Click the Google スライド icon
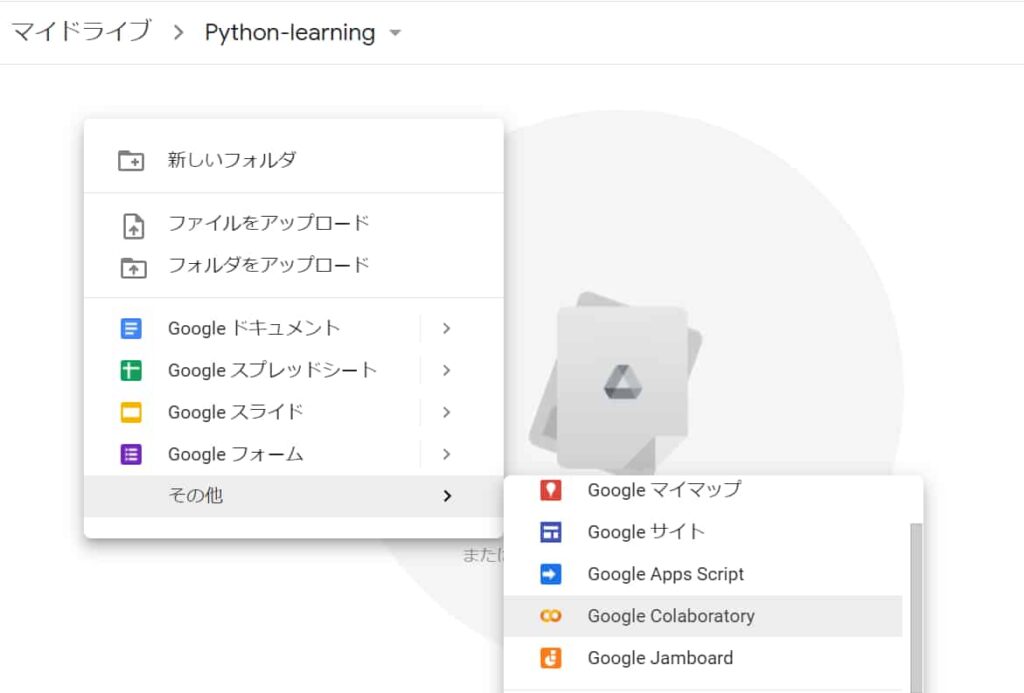 131,412
